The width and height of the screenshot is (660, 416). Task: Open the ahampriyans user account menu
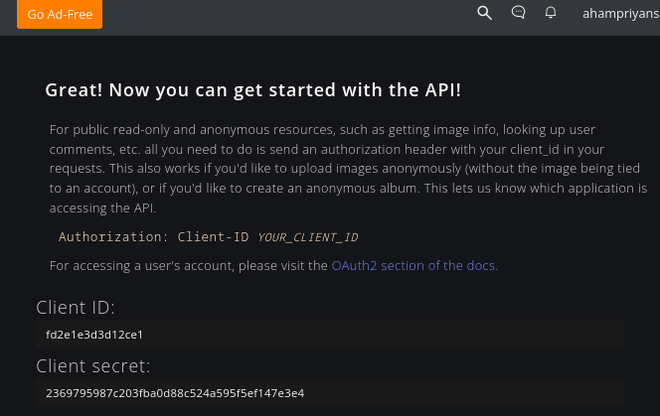click(x=620, y=14)
